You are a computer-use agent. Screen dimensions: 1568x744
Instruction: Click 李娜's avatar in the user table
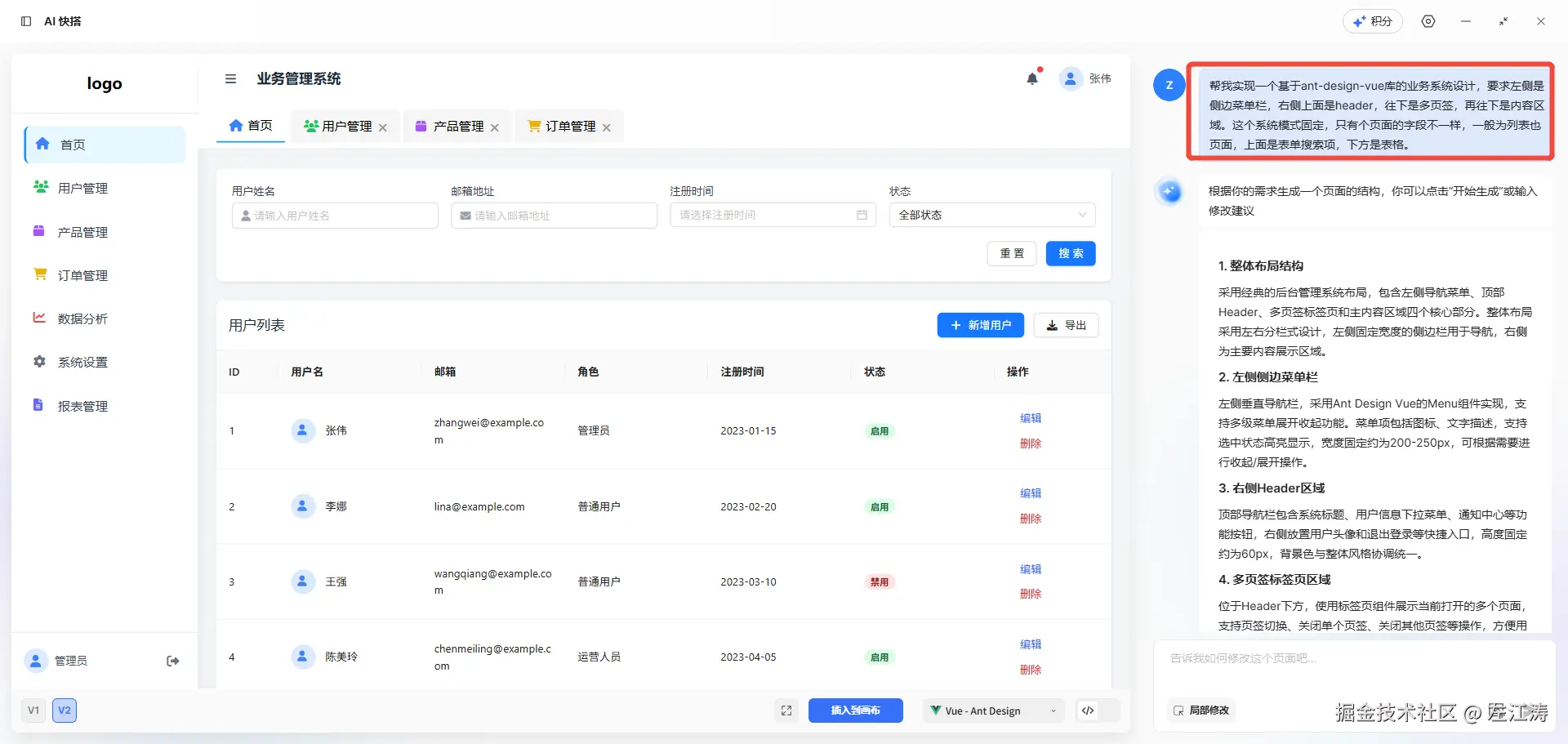coord(303,506)
